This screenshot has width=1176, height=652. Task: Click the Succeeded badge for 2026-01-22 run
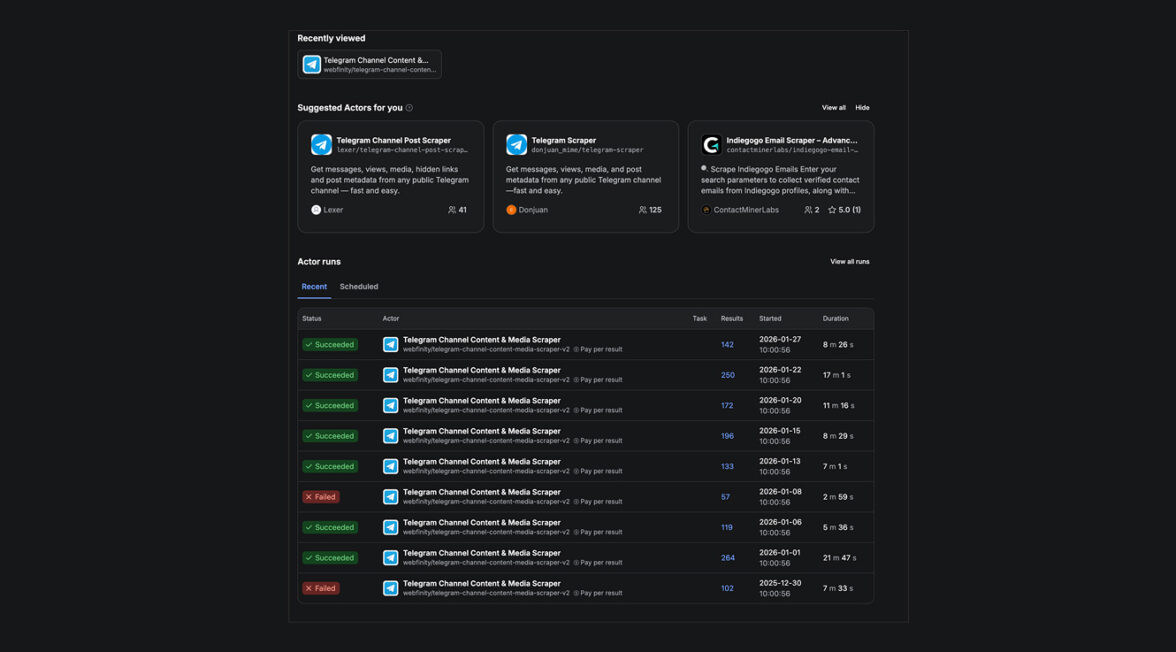point(330,375)
